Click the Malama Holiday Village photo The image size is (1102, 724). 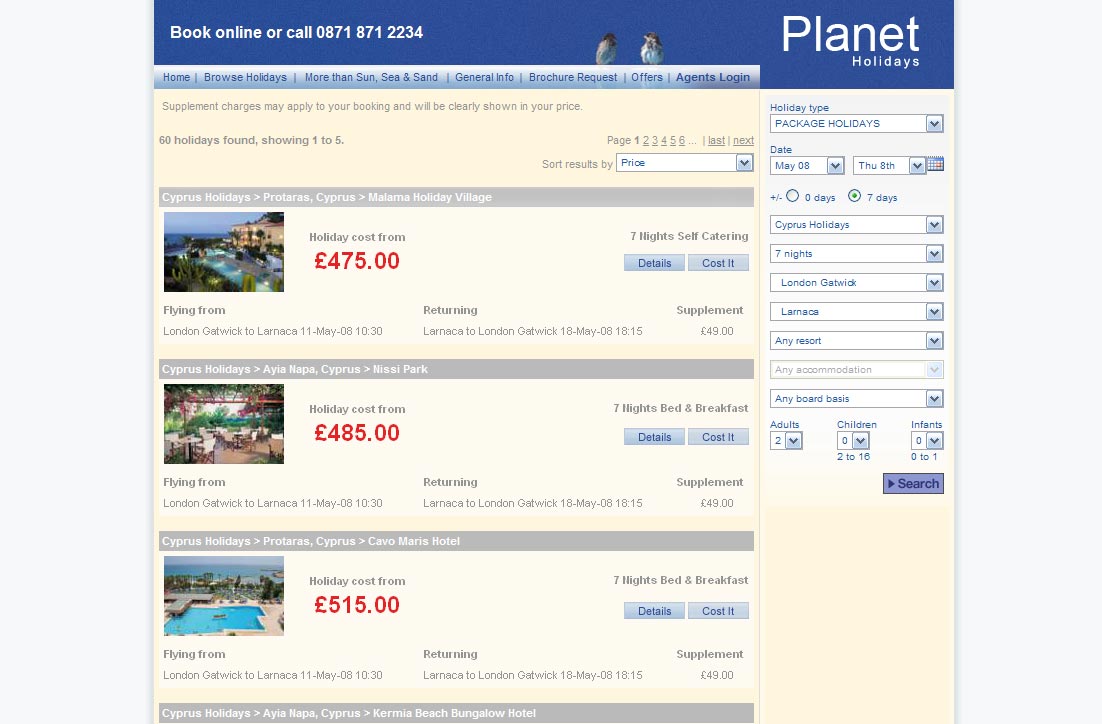tap(224, 252)
